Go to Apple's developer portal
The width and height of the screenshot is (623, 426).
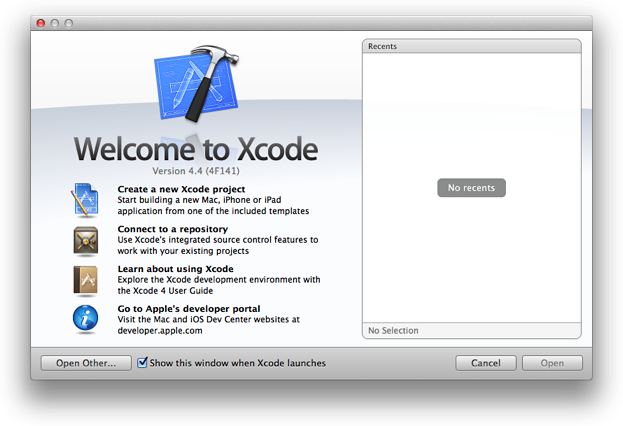tap(189, 309)
